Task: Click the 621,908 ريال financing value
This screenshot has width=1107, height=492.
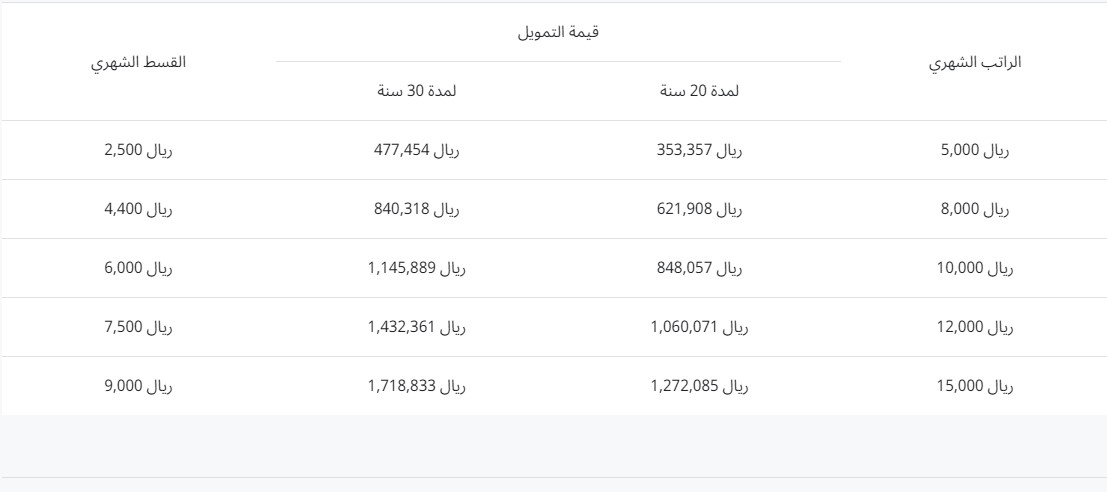Action: point(700,210)
